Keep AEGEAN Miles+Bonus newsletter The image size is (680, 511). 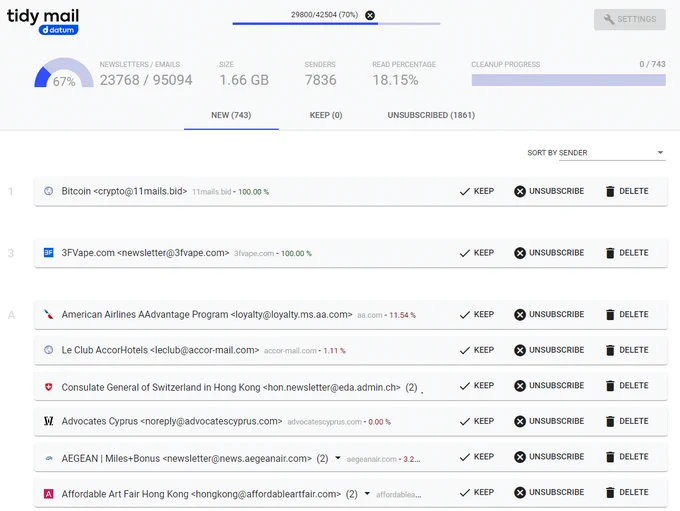pos(477,457)
